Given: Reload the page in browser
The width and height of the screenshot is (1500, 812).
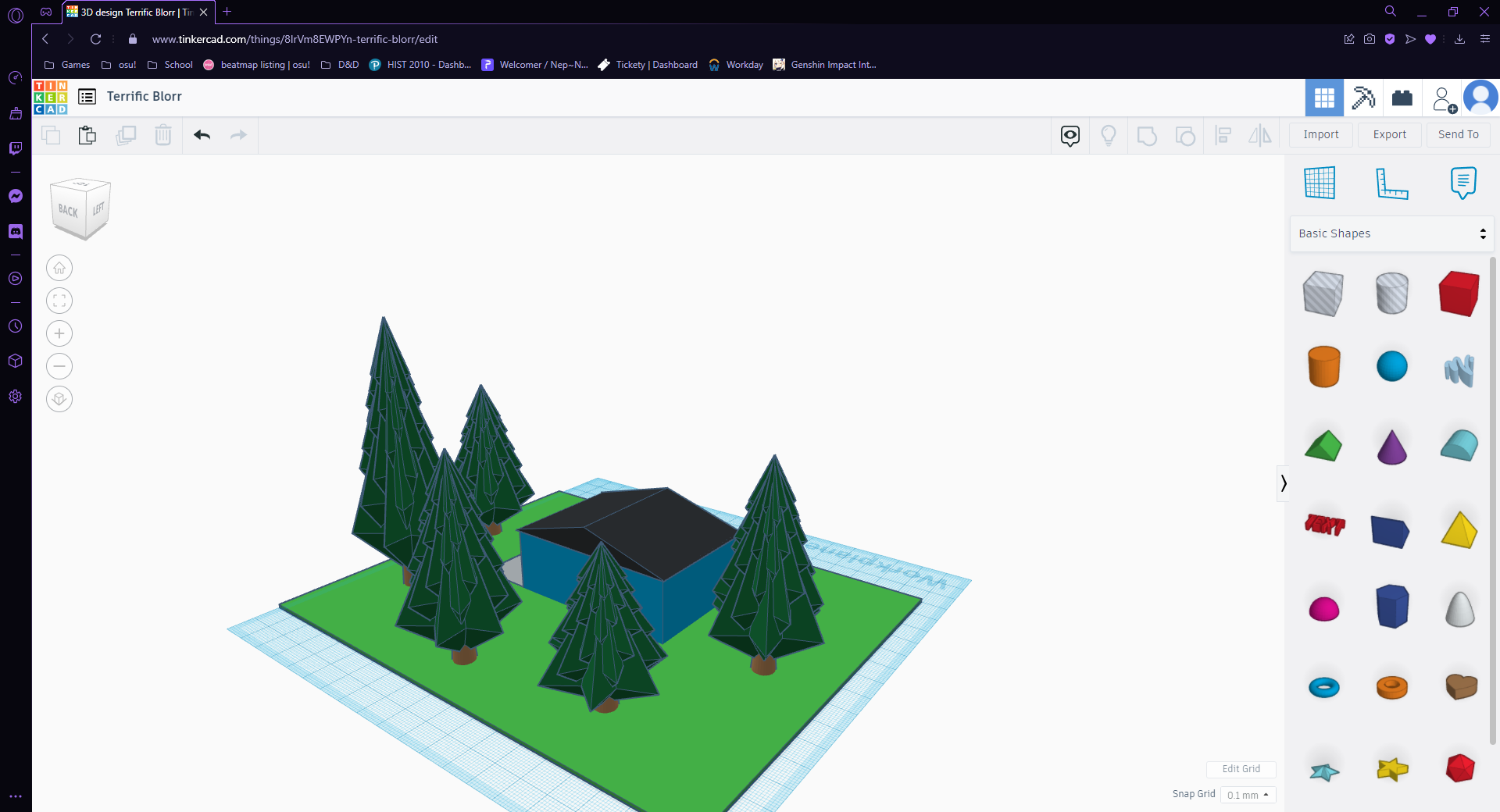Looking at the screenshot, I should tap(96, 39).
